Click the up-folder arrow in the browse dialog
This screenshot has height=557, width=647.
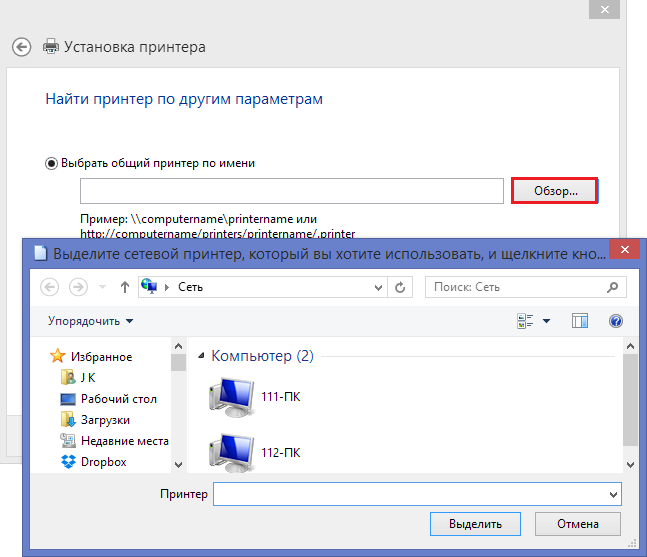pyautogui.click(x=124, y=287)
